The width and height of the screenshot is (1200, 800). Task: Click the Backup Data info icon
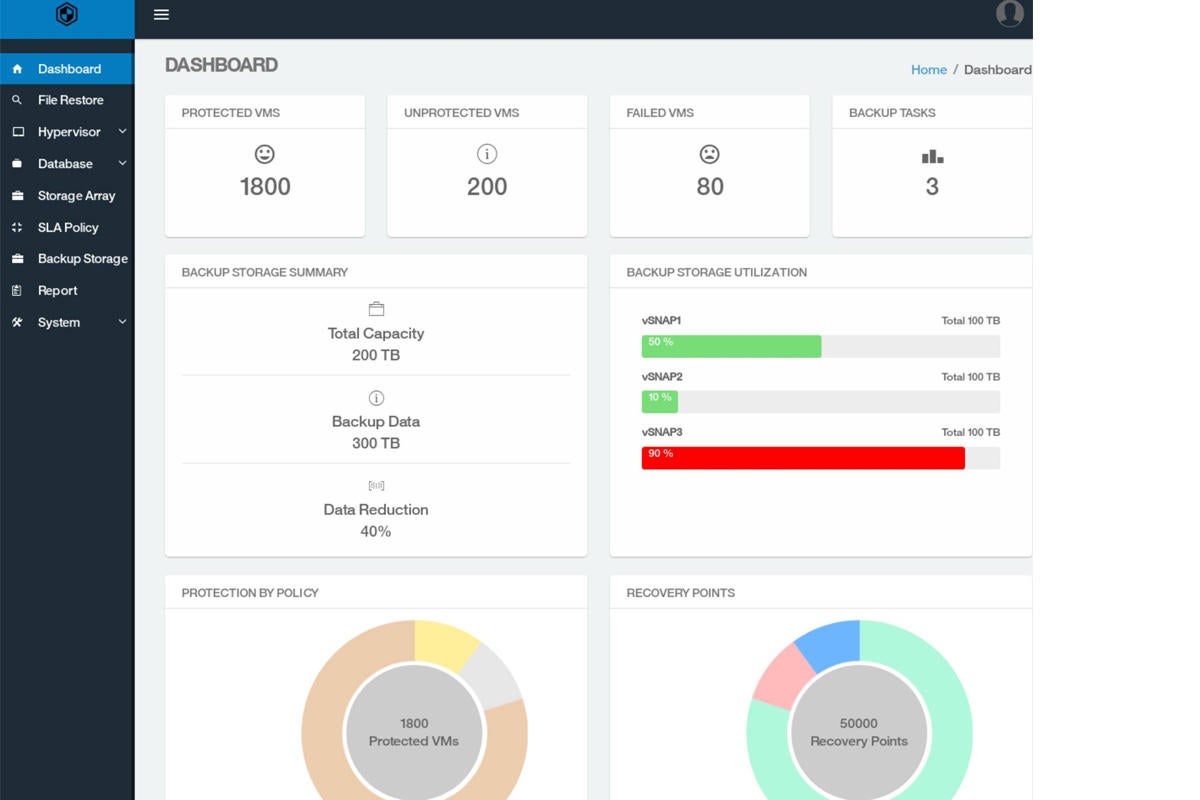click(376, 398)
